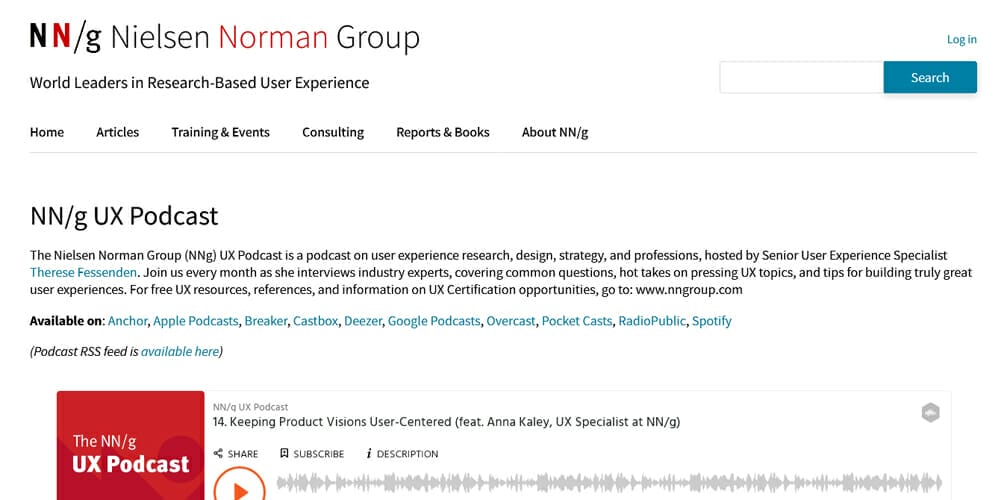Open the Log in link

(x=961, y=40)
